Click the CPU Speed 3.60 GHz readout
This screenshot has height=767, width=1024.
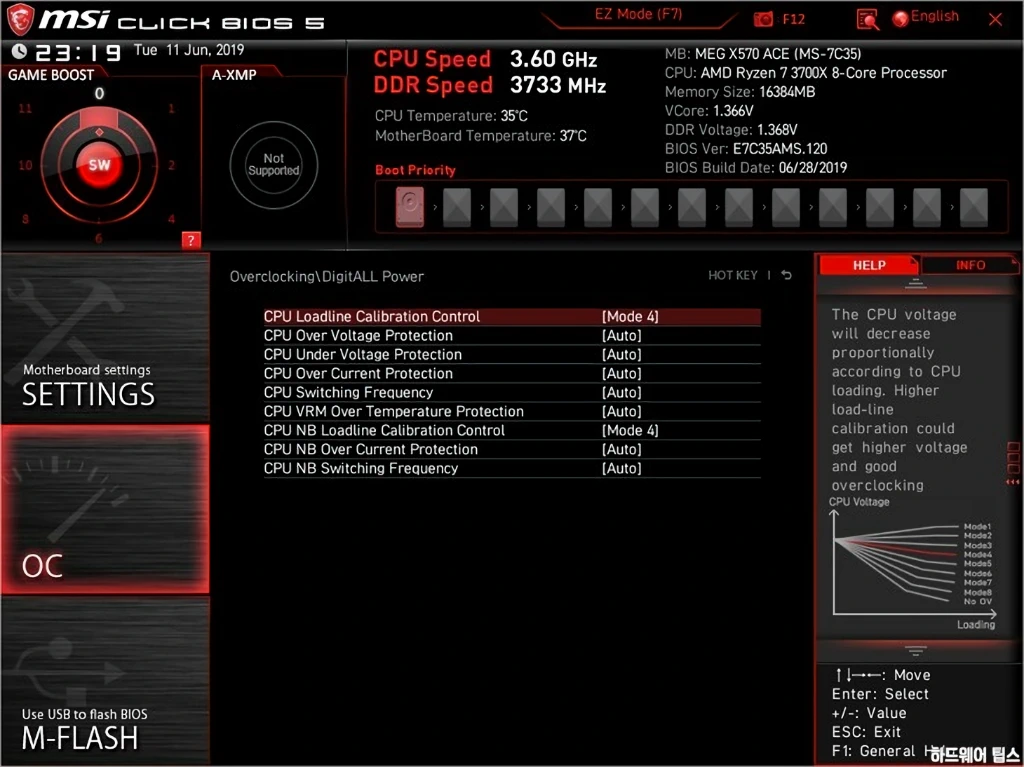(485, 59)
